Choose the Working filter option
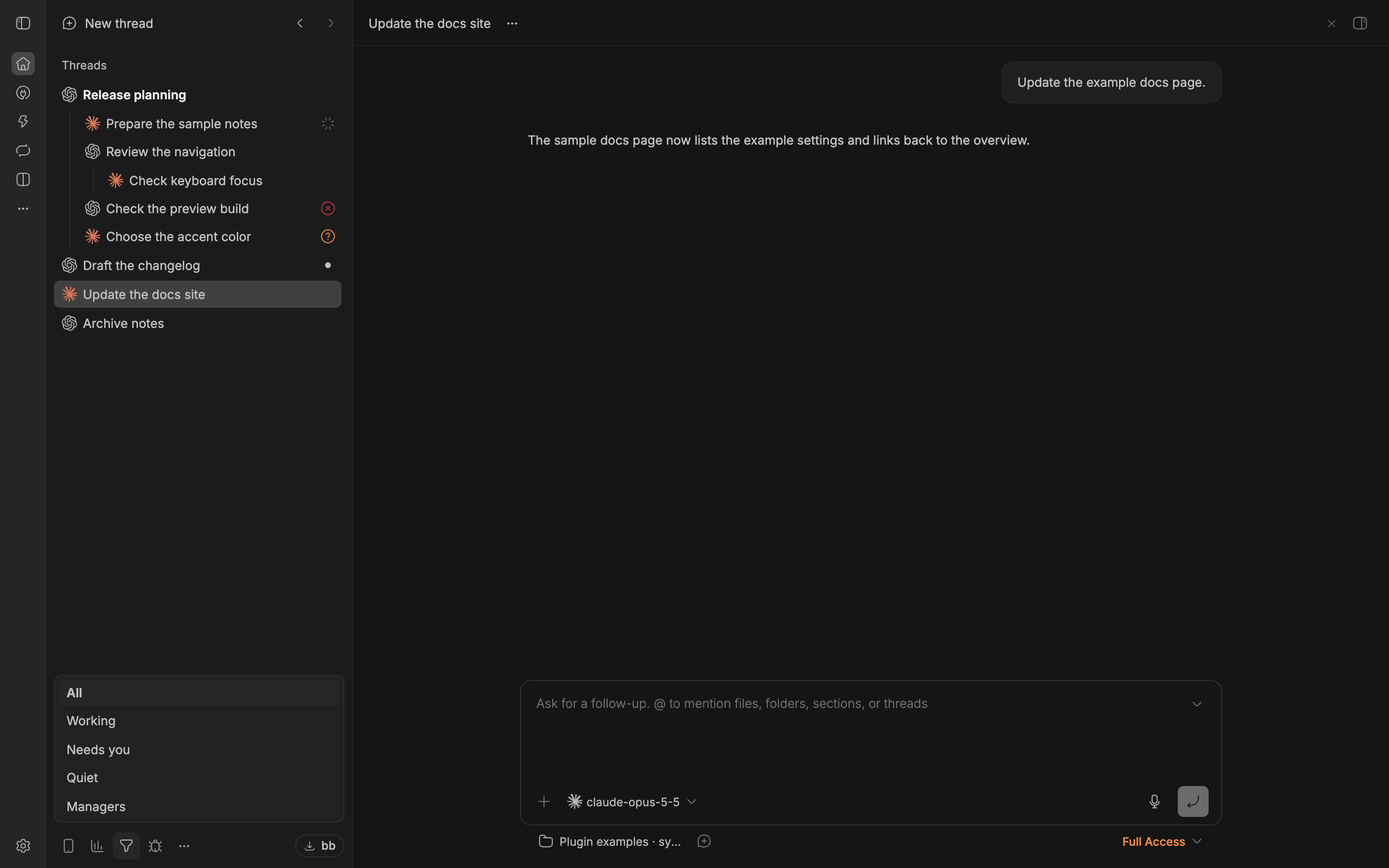The width and height of the screenshot is (1389, 868). click(x=199, y=721)
